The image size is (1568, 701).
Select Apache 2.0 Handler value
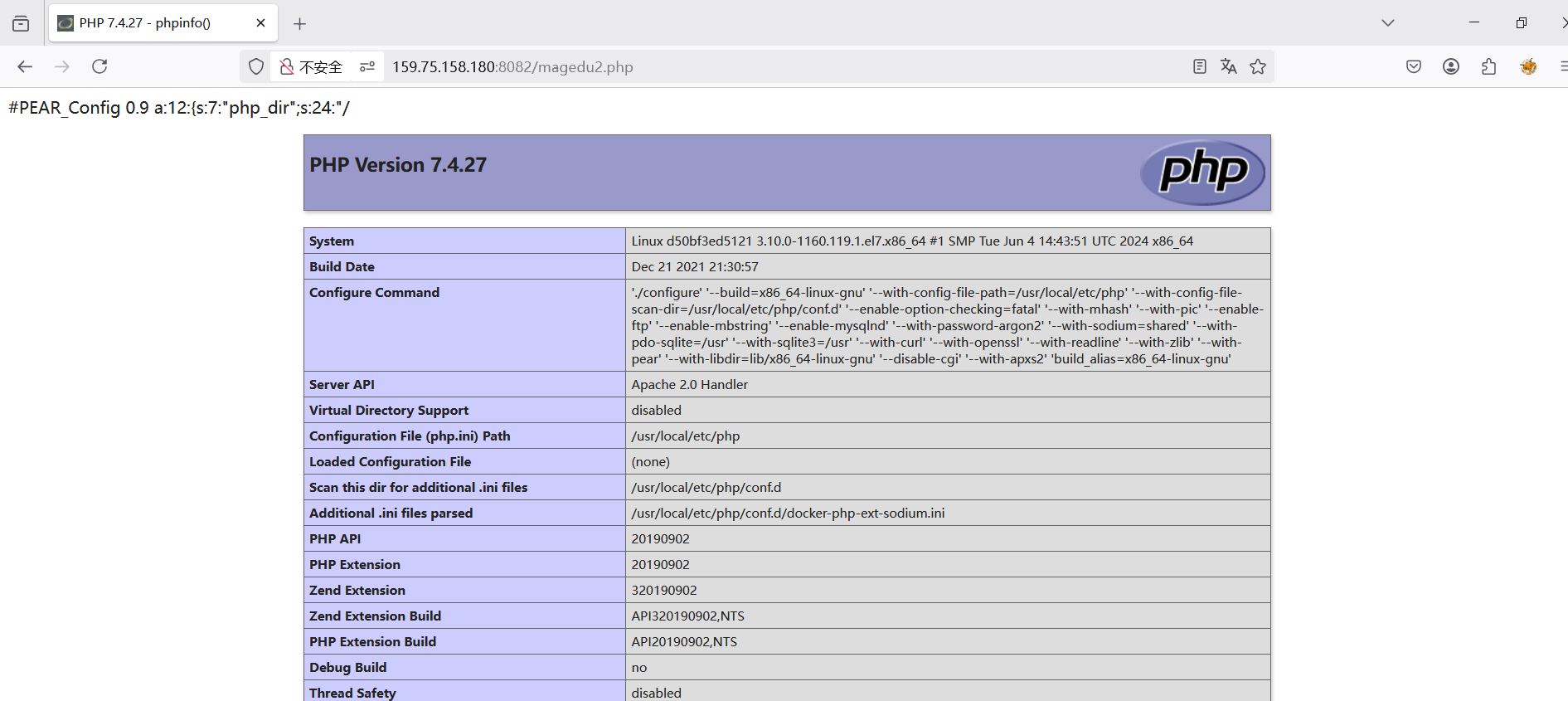click(689, 385)
